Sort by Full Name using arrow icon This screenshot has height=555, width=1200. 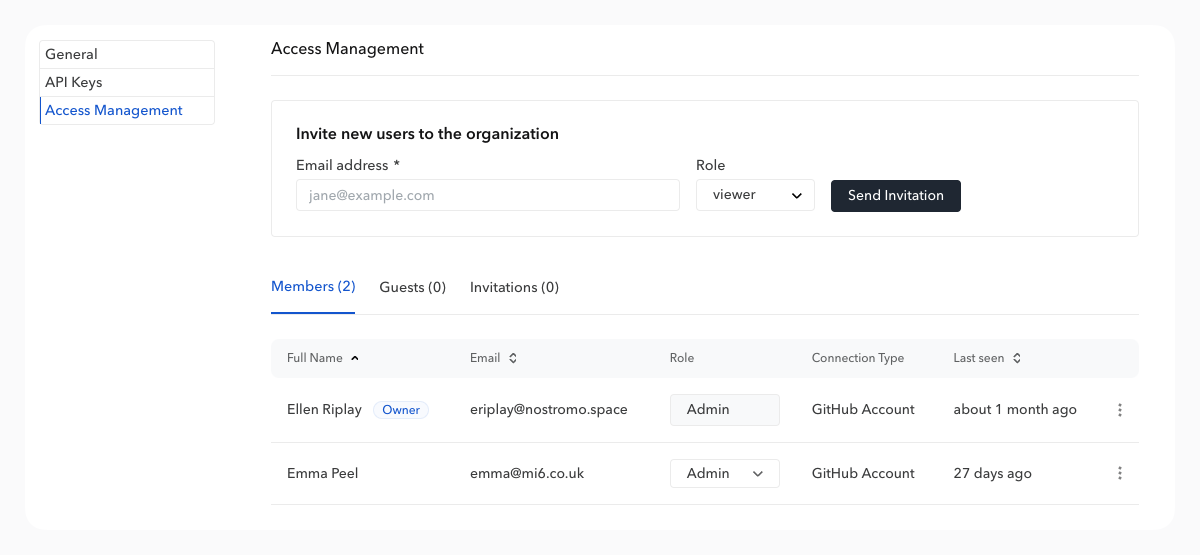coord(355,358)
